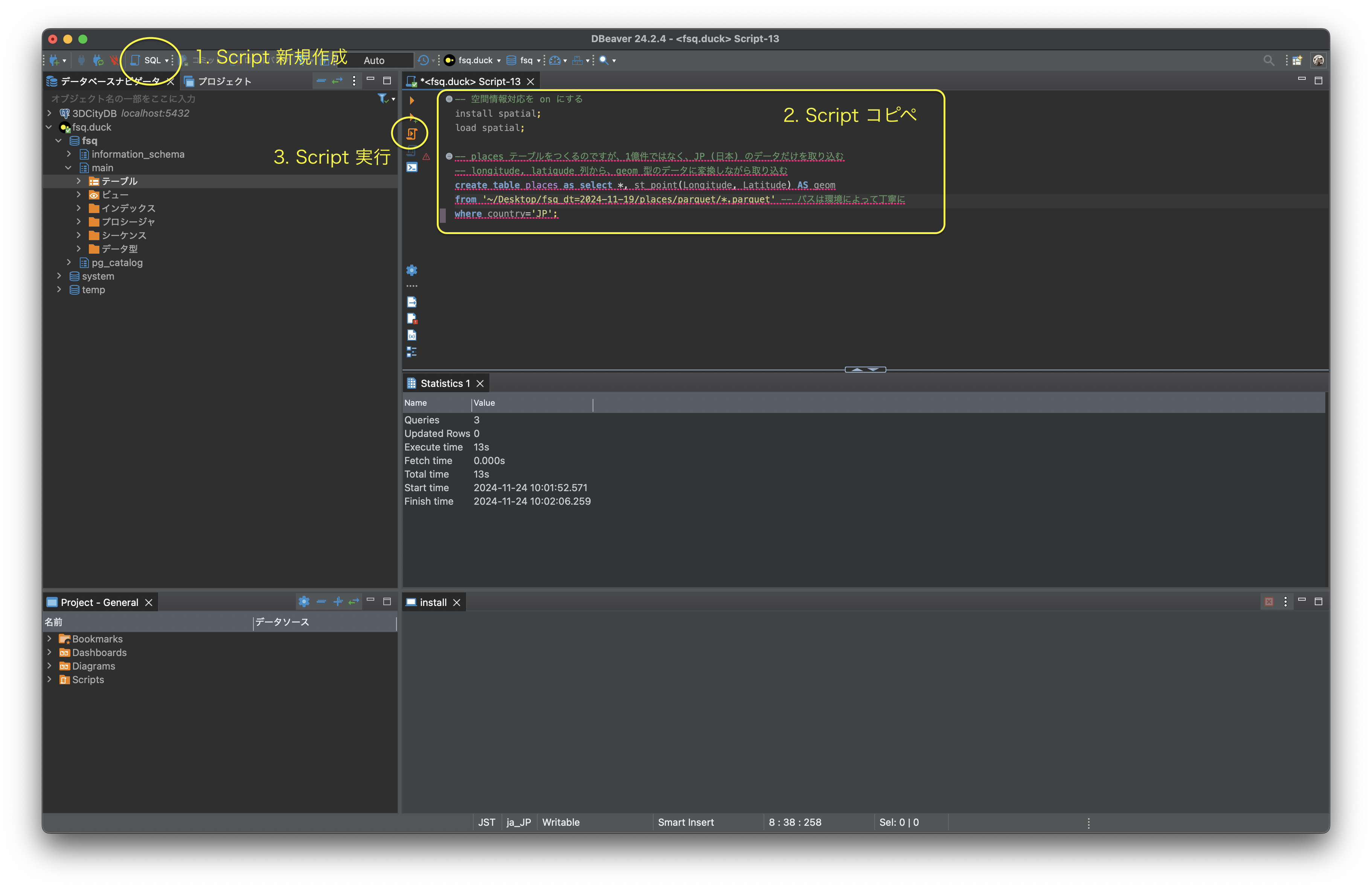The image size is (1372, 889).
Task: Toggle Smart Insert mode in status bar
Action: tap(685, 822)
